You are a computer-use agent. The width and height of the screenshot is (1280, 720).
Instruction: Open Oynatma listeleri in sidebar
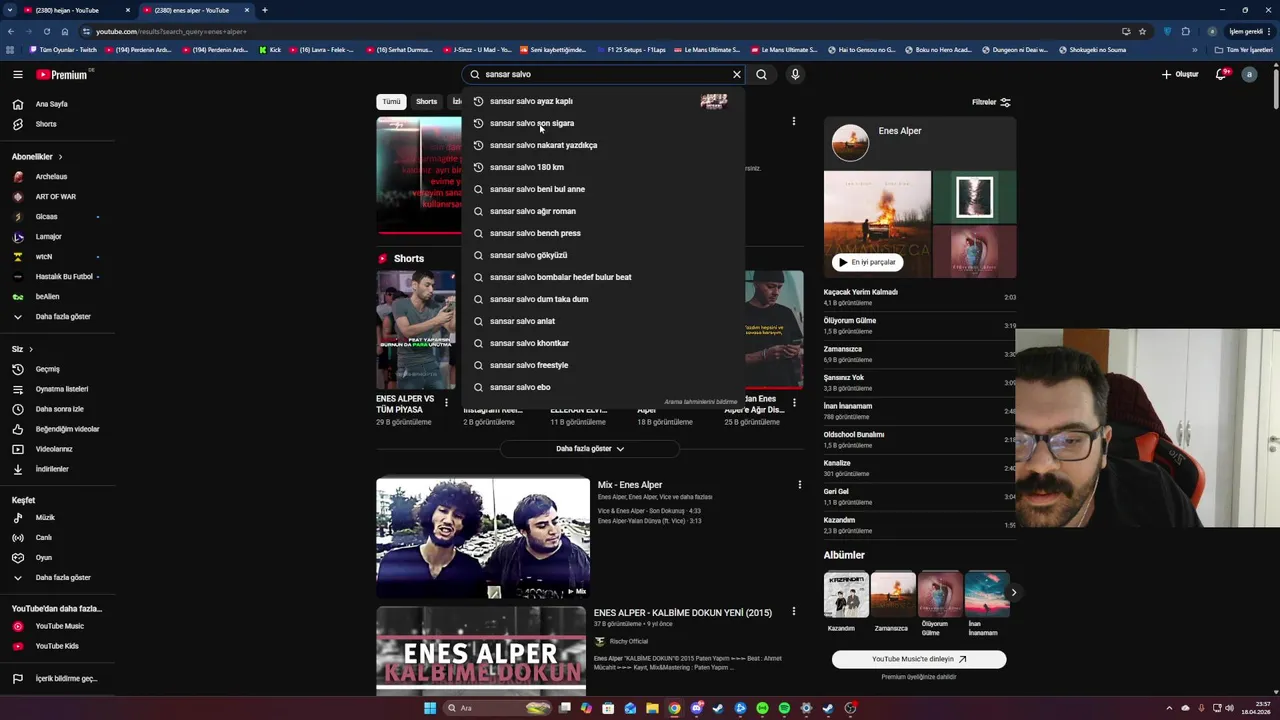click(62, 389)
